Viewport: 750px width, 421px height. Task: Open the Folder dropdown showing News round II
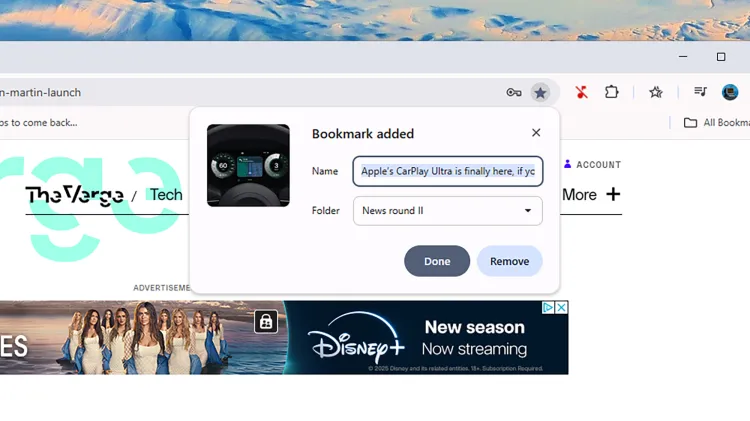tap(447, 211)
